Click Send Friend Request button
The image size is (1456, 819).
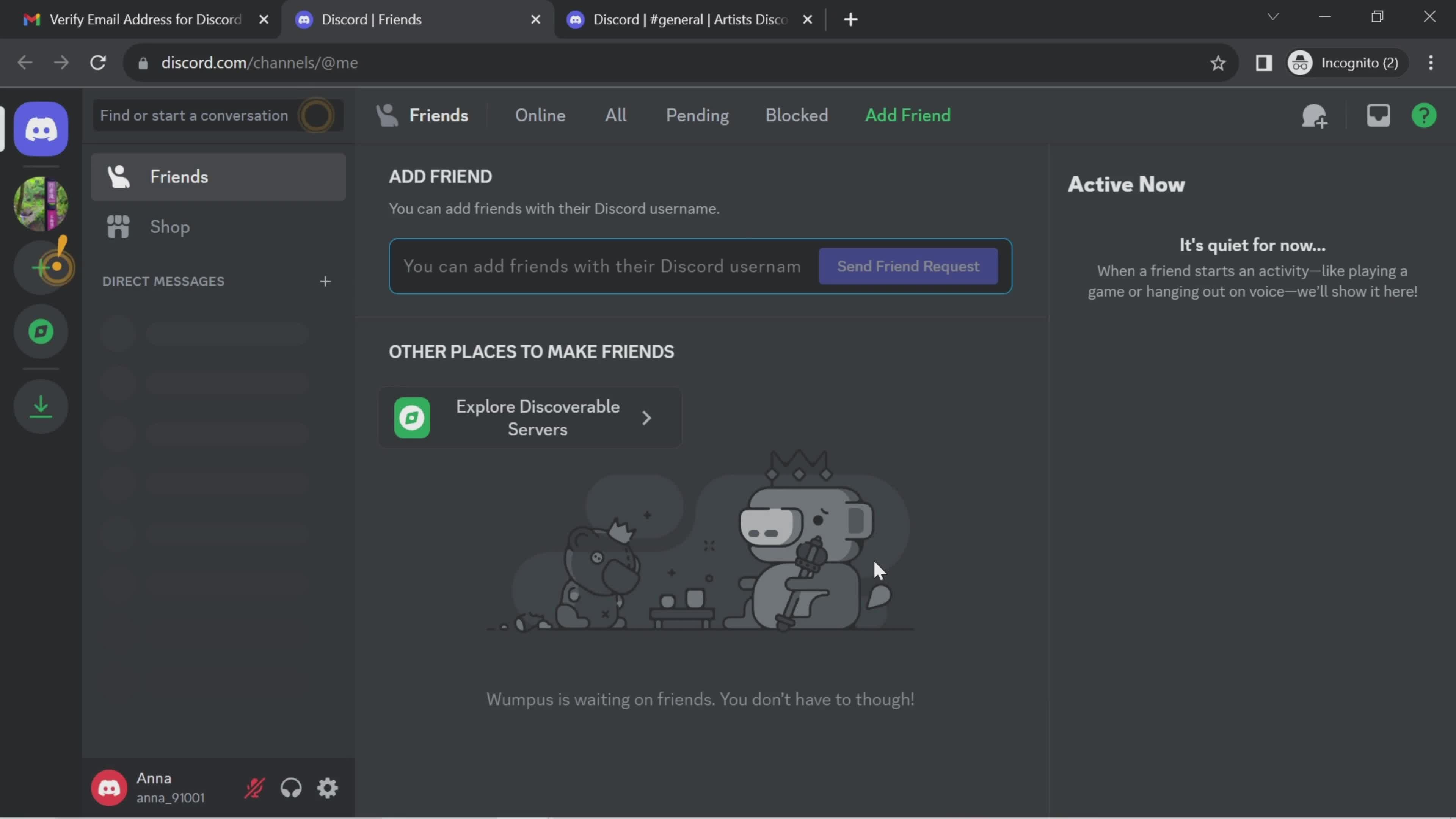click(909, 265)
